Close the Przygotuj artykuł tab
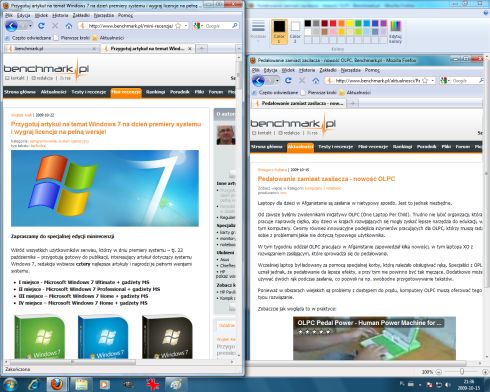Viewport: 490px width, 392px height. (190, 49)
